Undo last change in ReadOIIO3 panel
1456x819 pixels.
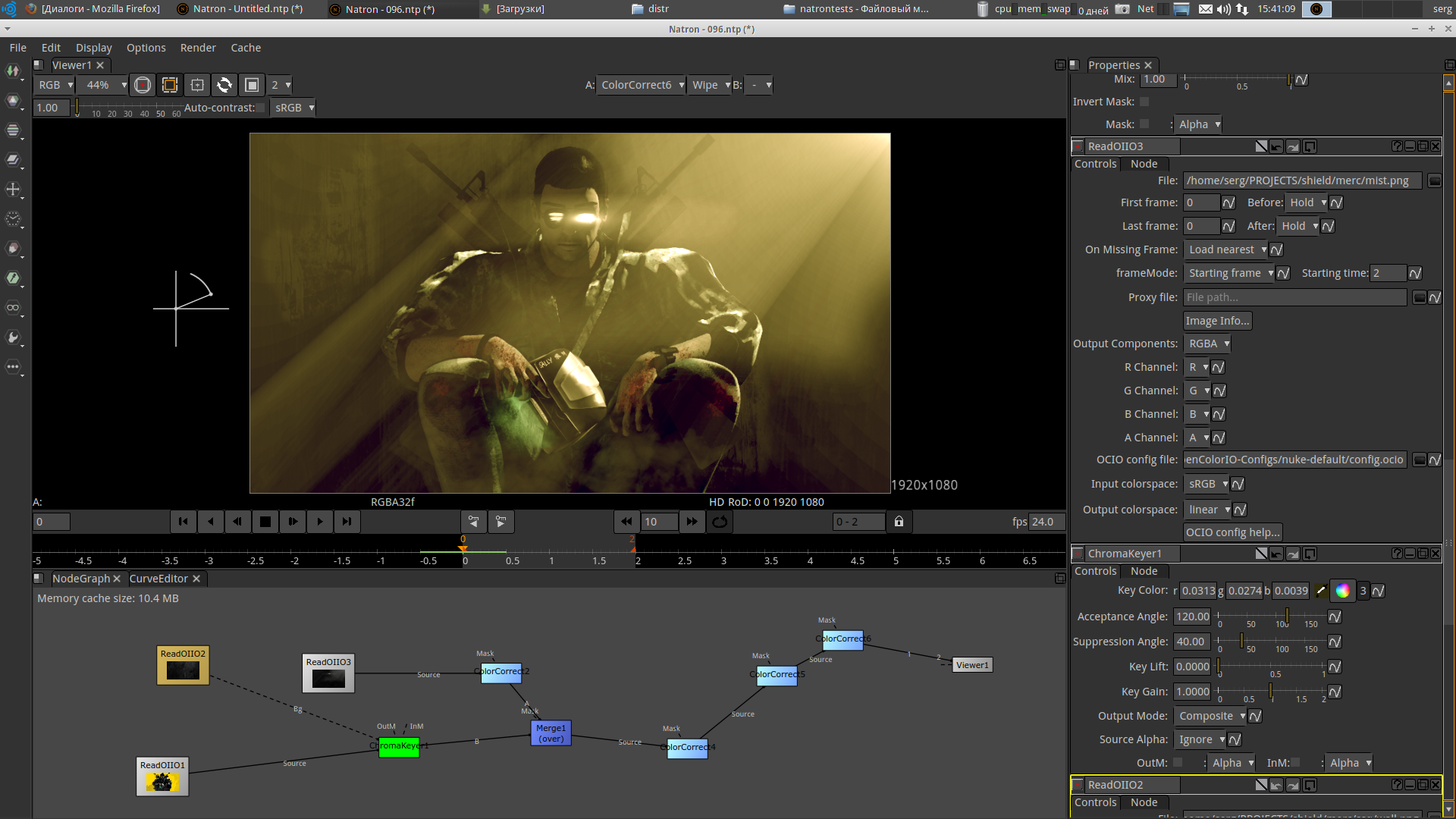coord(1276,146)
